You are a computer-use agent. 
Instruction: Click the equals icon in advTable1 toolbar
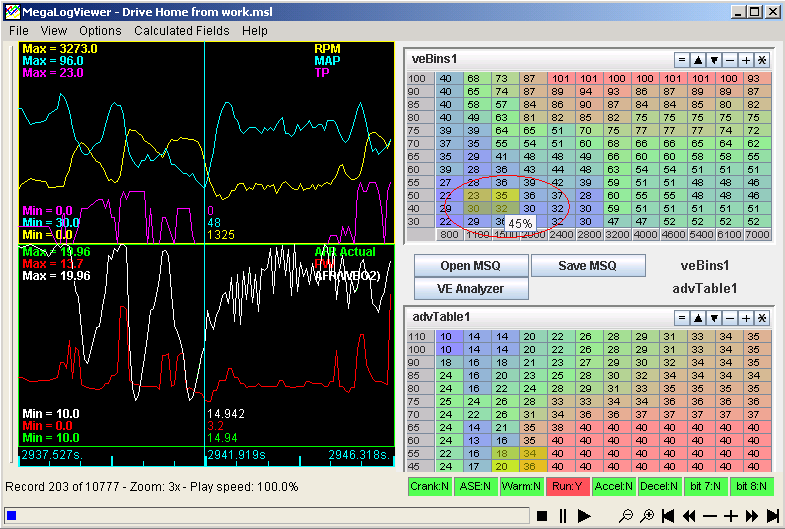pyautogui.click(x=681, y=318)
